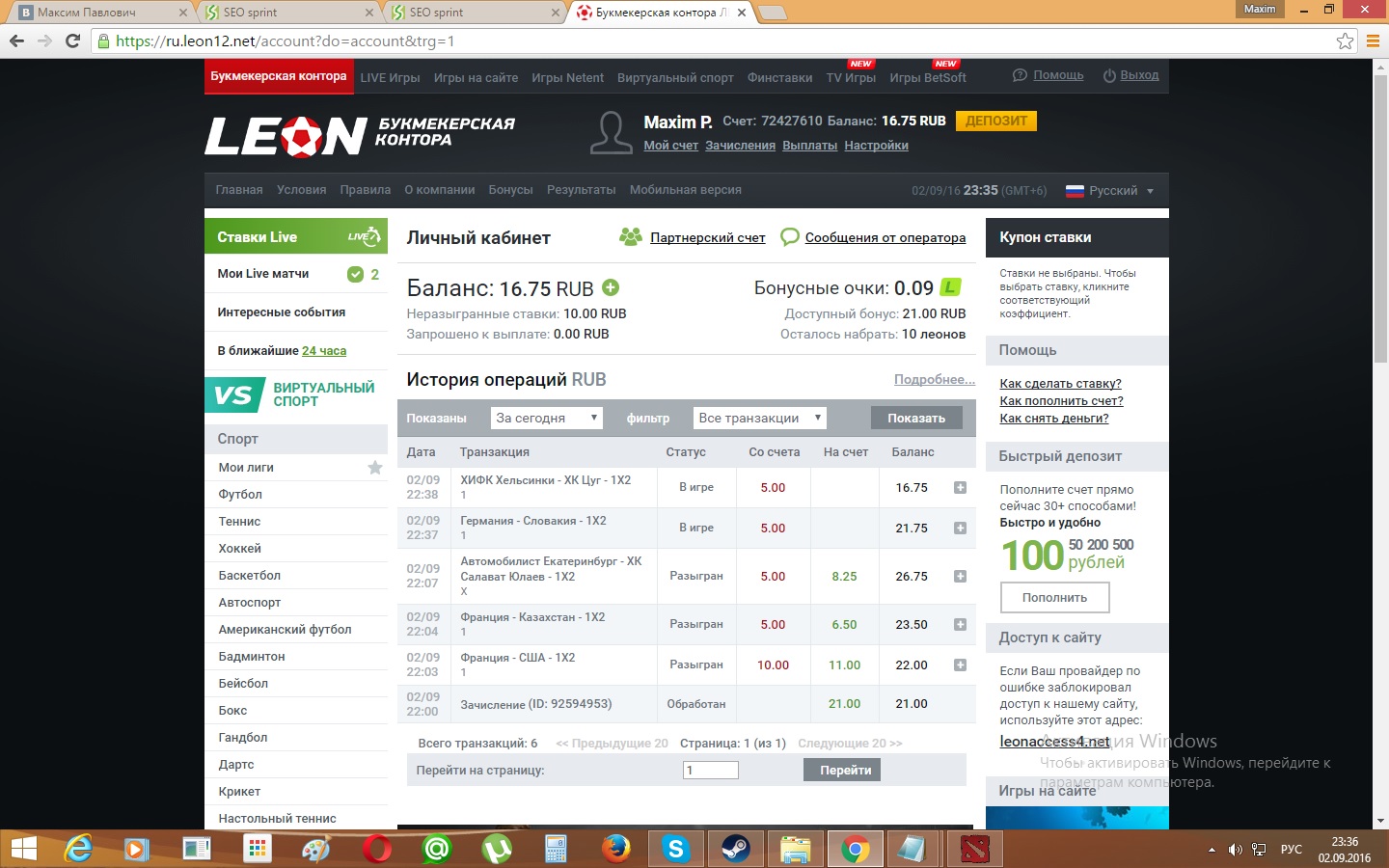
Task: Open File Explorer folder icon in taskbar
Action: point(796,849)
